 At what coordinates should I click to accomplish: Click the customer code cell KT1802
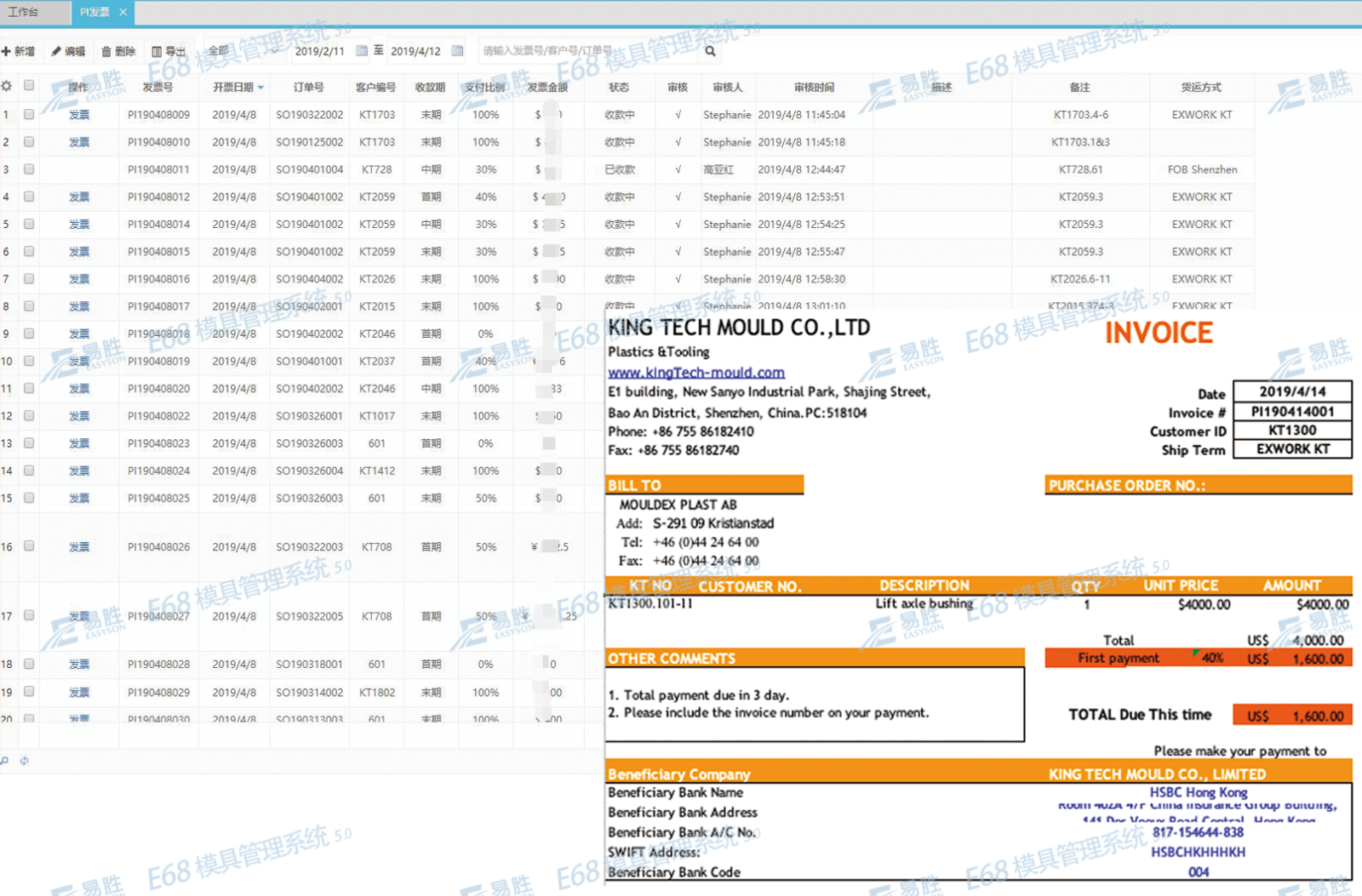point(377,693)
